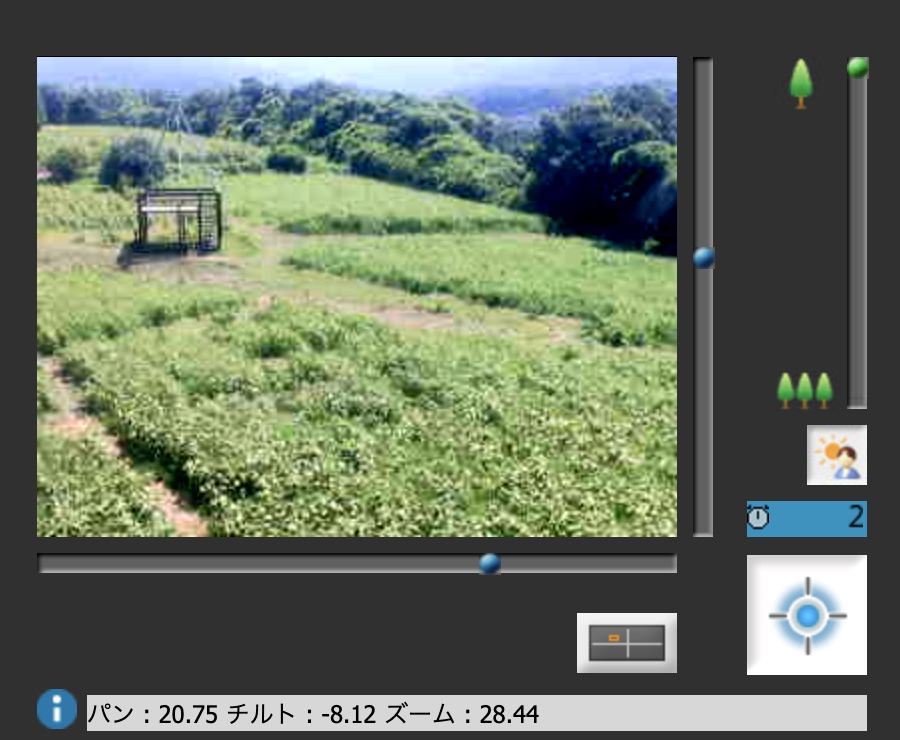Viewport: 900px width, 740px height.
Task: Click the blue control time remaining bar
Action: tap(807, 519)
